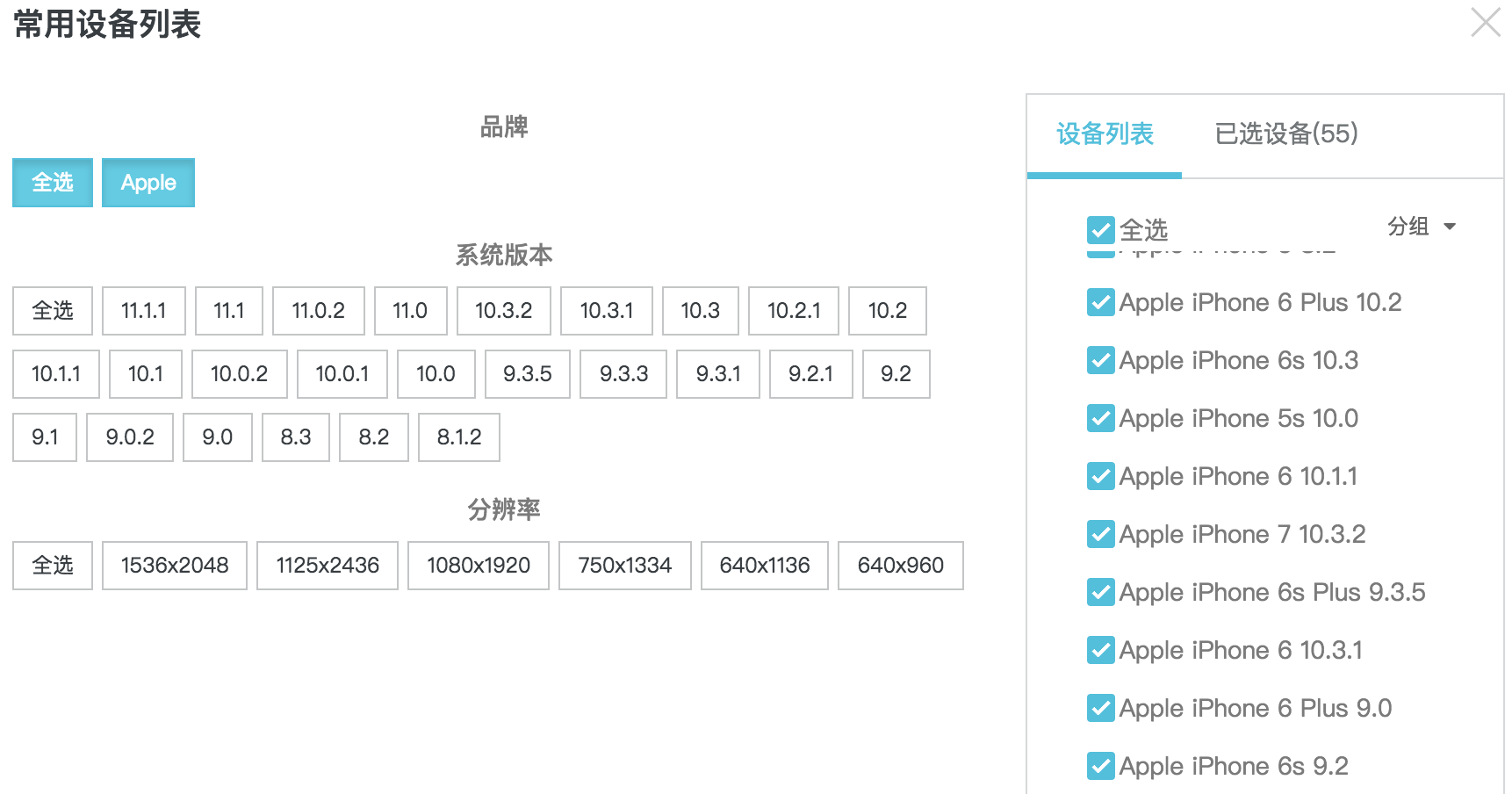
Task: Filter by system version 11.1.1
Action: [x=144, y=311]
